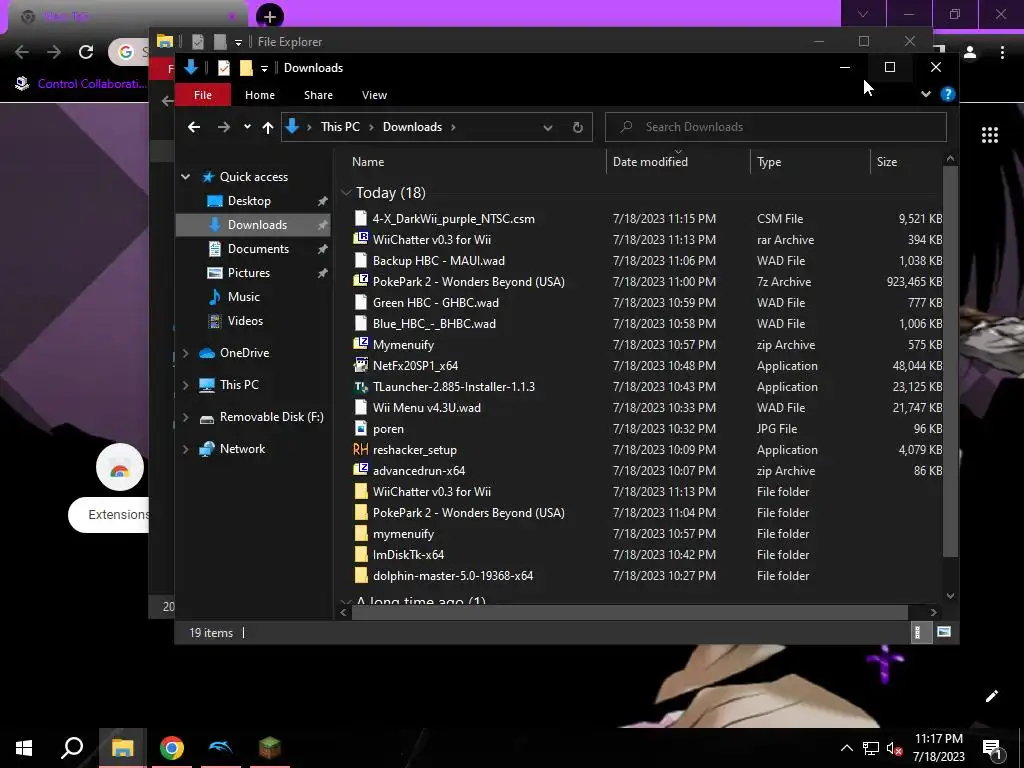This screenshot has height=768, width=1024.
Task: Open the View ribbon tab
Action: pyautogui.click(x=374, y=95)
